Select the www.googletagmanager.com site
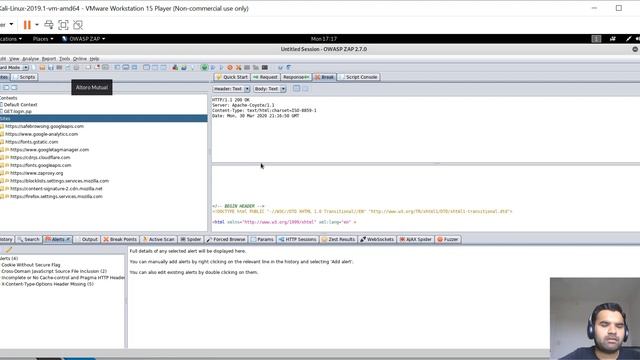 (49, 149)
